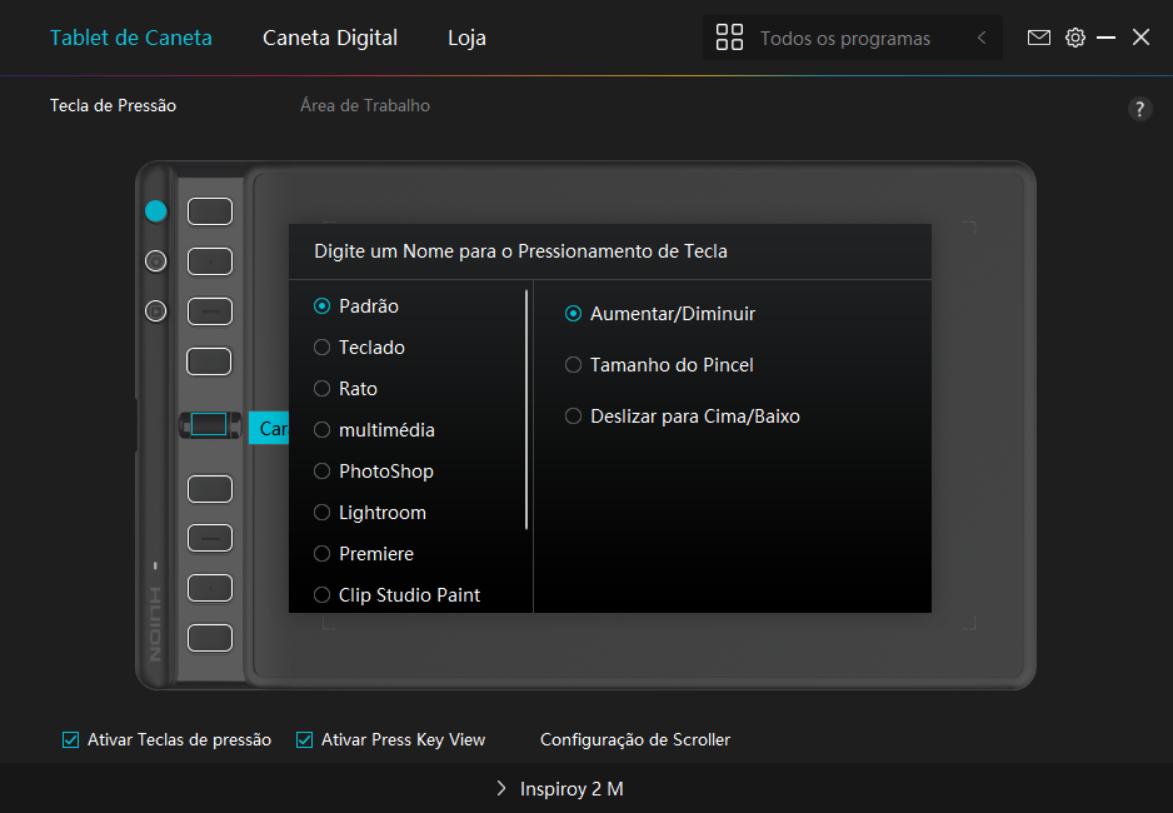
Task: Disable Ativar Teclas de pressão checkbox
Action: (71, 740)
